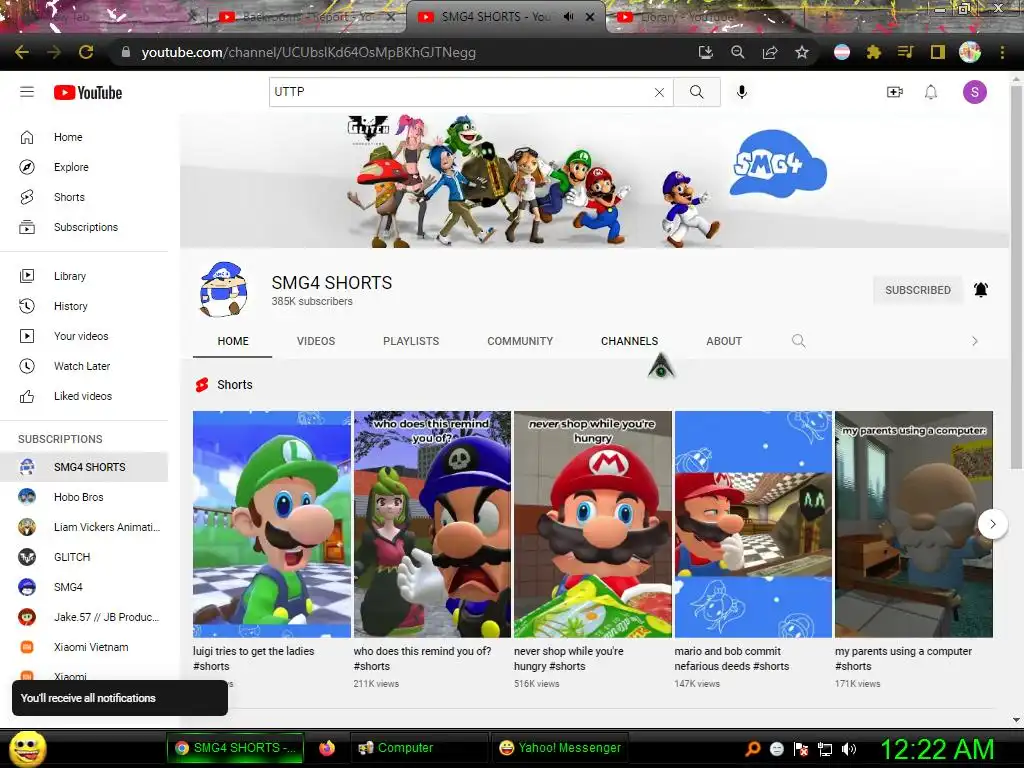The image size is (1024, 768).
Task: Open Xiaomi Vietnam subscription
Action: pyautogui.click(x=84, y=647)
